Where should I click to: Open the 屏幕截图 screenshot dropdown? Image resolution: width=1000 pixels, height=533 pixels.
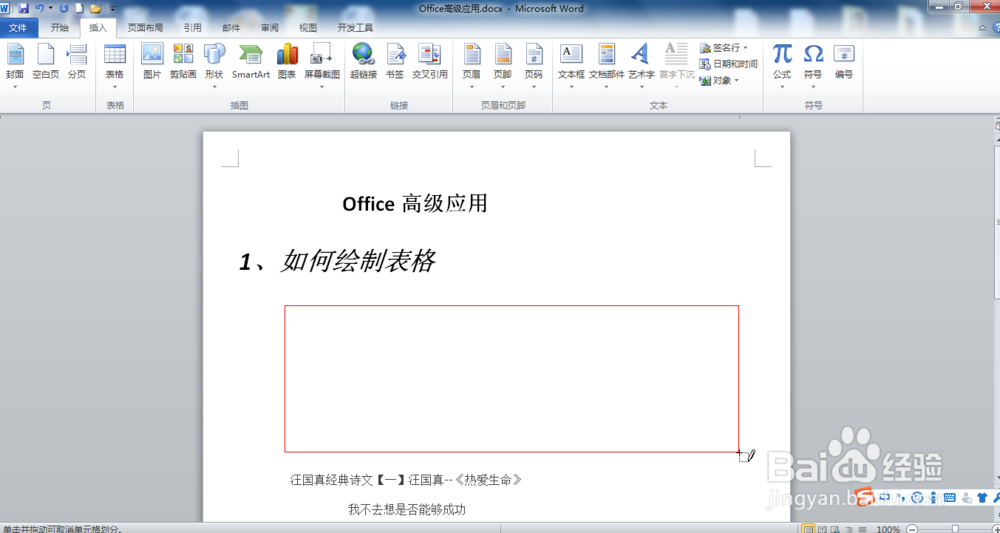pyautogui.click(x=322, y=66)
